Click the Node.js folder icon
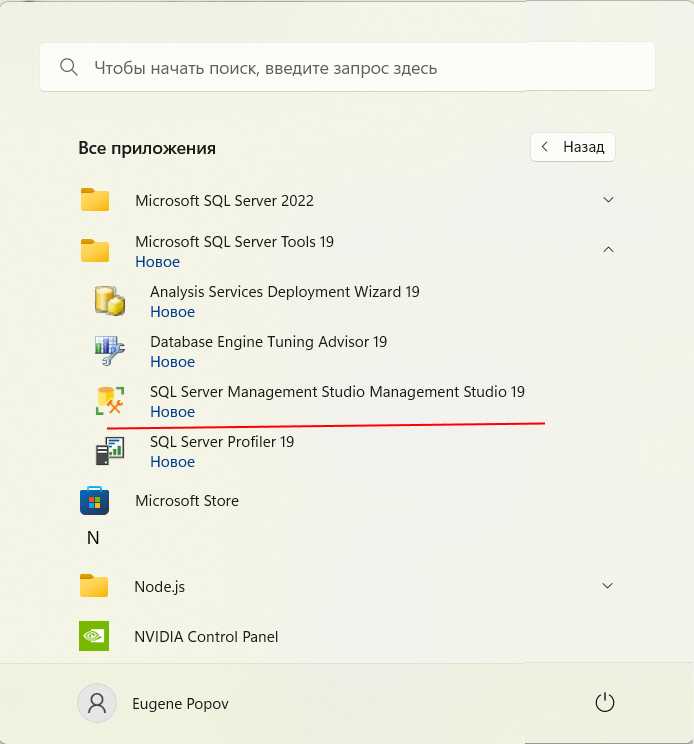Viewport: 694px width, 744px height. (x=94, y=586)
